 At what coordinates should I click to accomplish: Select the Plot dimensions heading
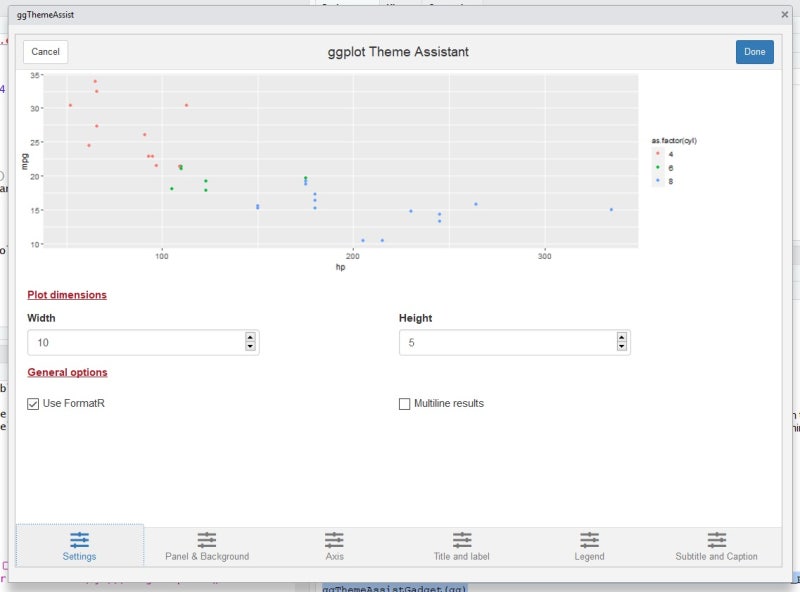tap(67, 294)
